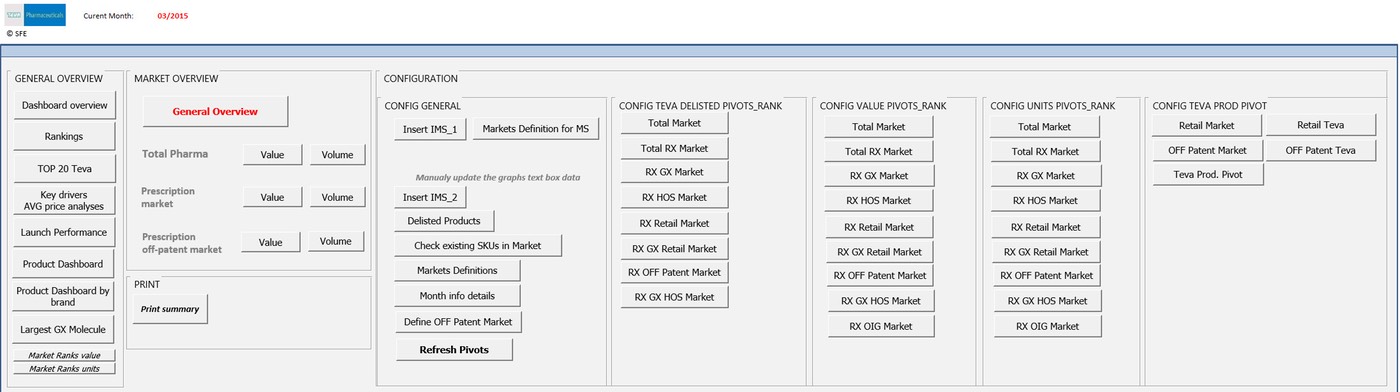
Task: Click the Refresh Pivots button
Action: click(x=455, y=349)
